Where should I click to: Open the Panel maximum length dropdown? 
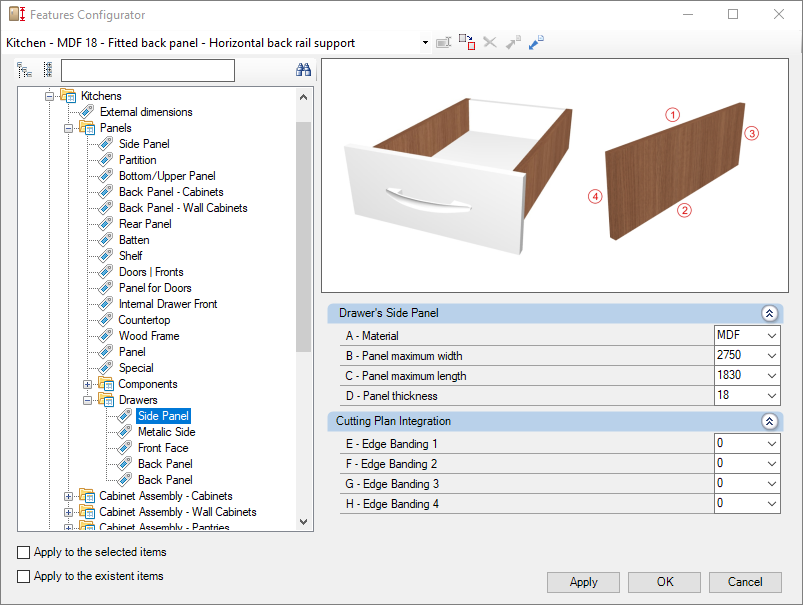tap(771, 376)
